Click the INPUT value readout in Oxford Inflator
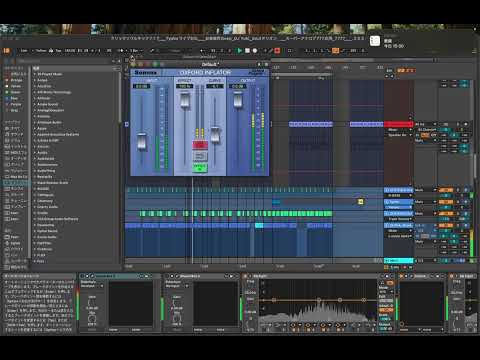 pos(142,86)
